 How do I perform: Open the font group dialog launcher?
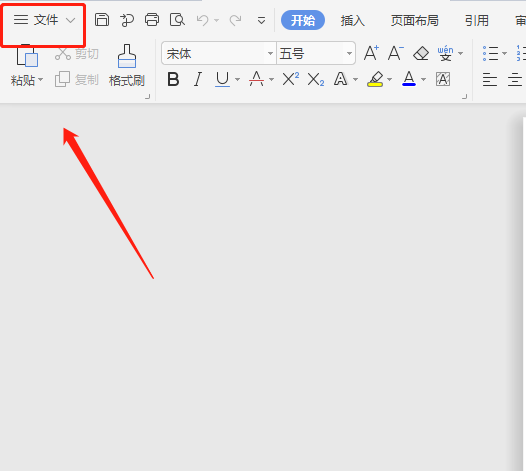465,97
